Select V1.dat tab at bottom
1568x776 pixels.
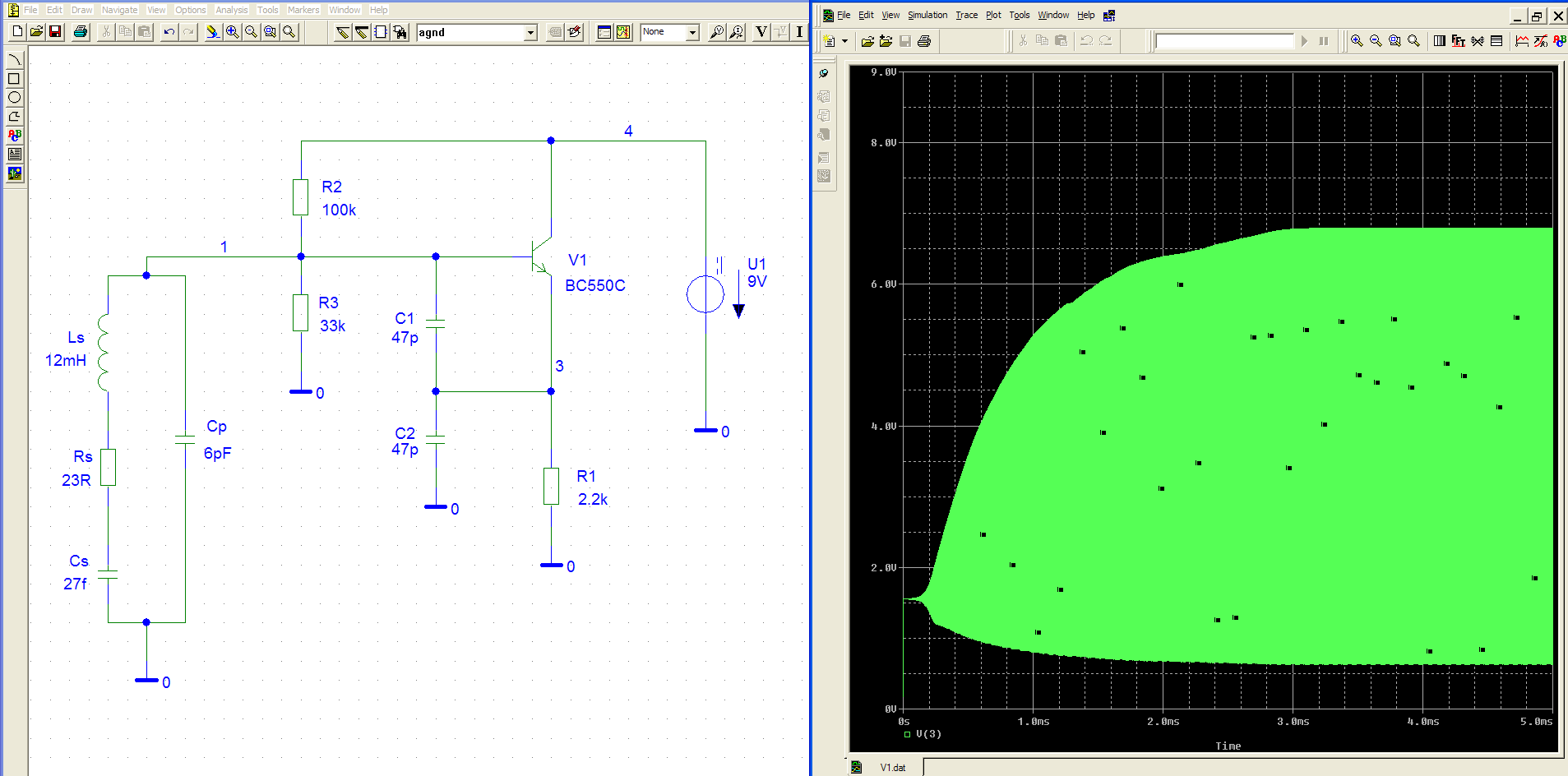click(x=885, y=767)
